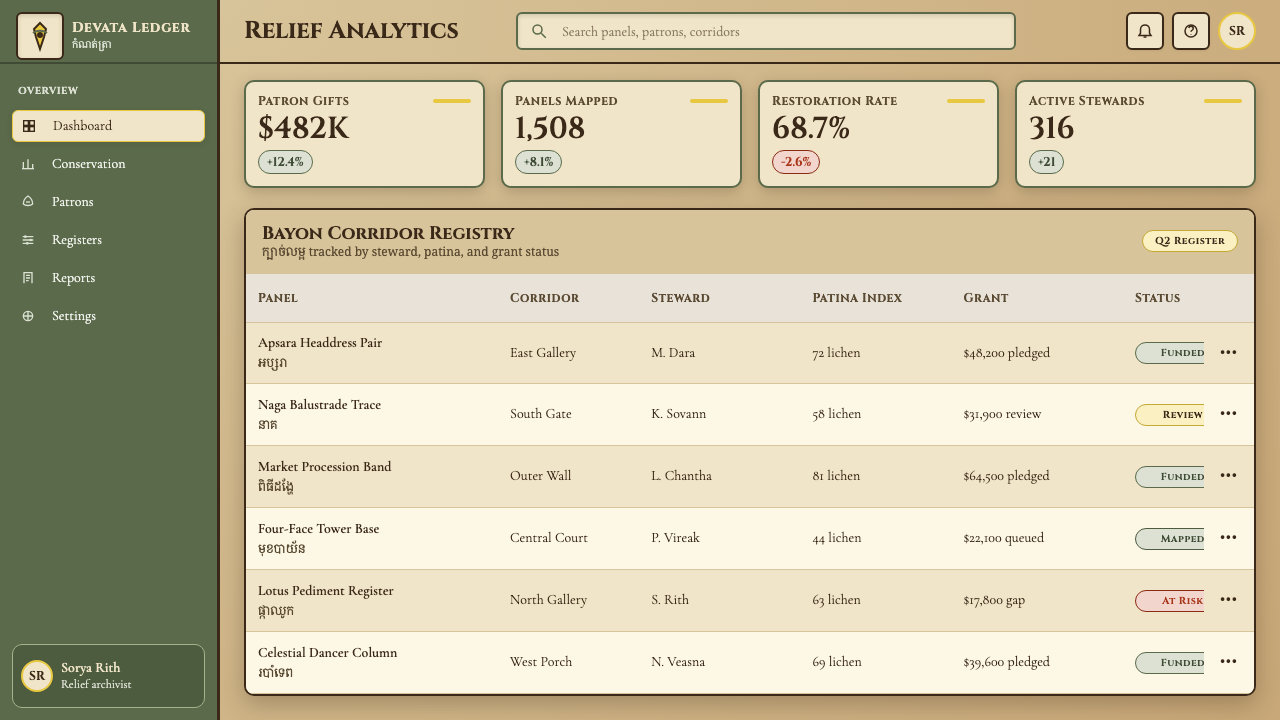This screenshot has width=1280, height=720.
Task: Open Conservation via its chart icon
Action: [x=28, y=164]
